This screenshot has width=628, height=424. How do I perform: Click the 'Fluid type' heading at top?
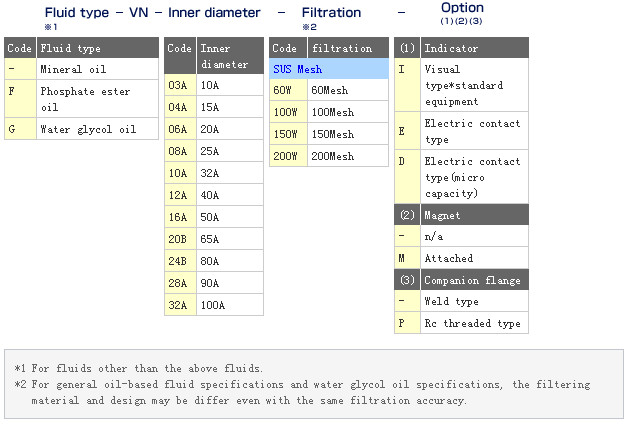pyautogui.click(x=78, y=13)
